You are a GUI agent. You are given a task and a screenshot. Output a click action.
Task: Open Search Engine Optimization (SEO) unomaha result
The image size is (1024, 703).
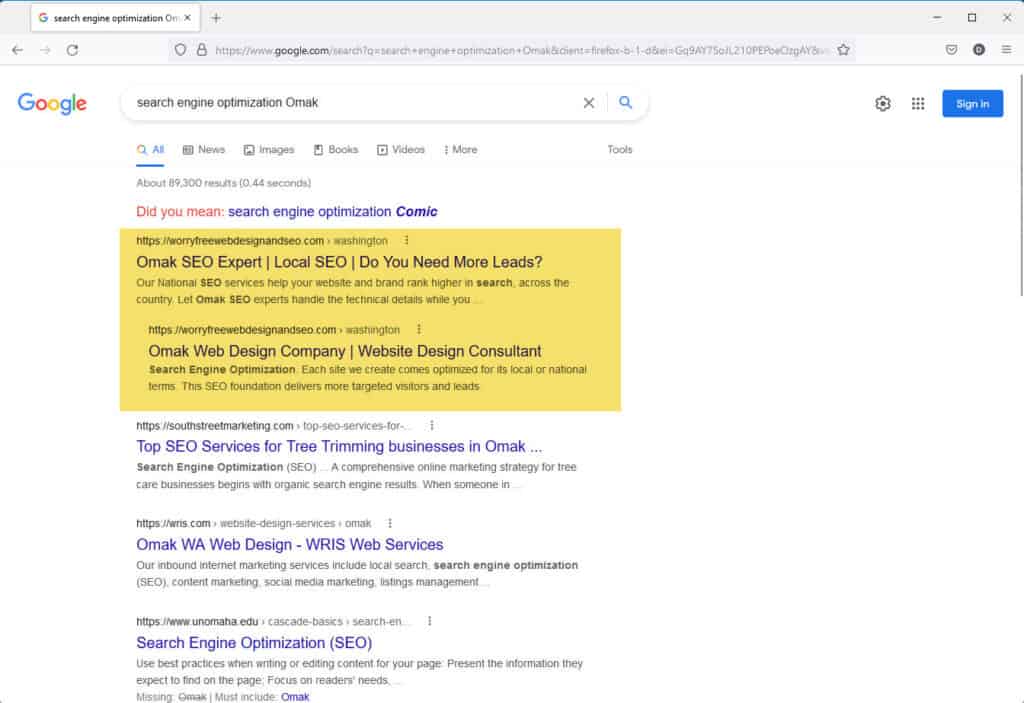point(254,643)
